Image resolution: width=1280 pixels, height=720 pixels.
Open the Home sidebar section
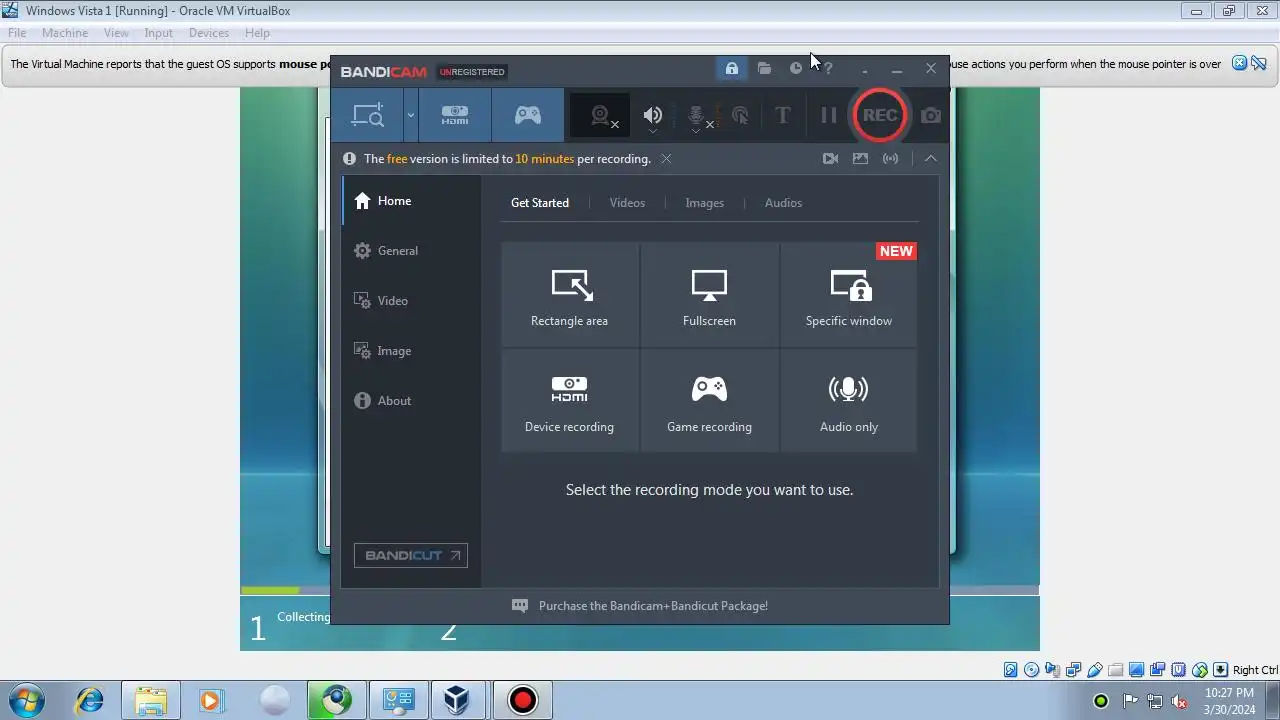[411, 201]
